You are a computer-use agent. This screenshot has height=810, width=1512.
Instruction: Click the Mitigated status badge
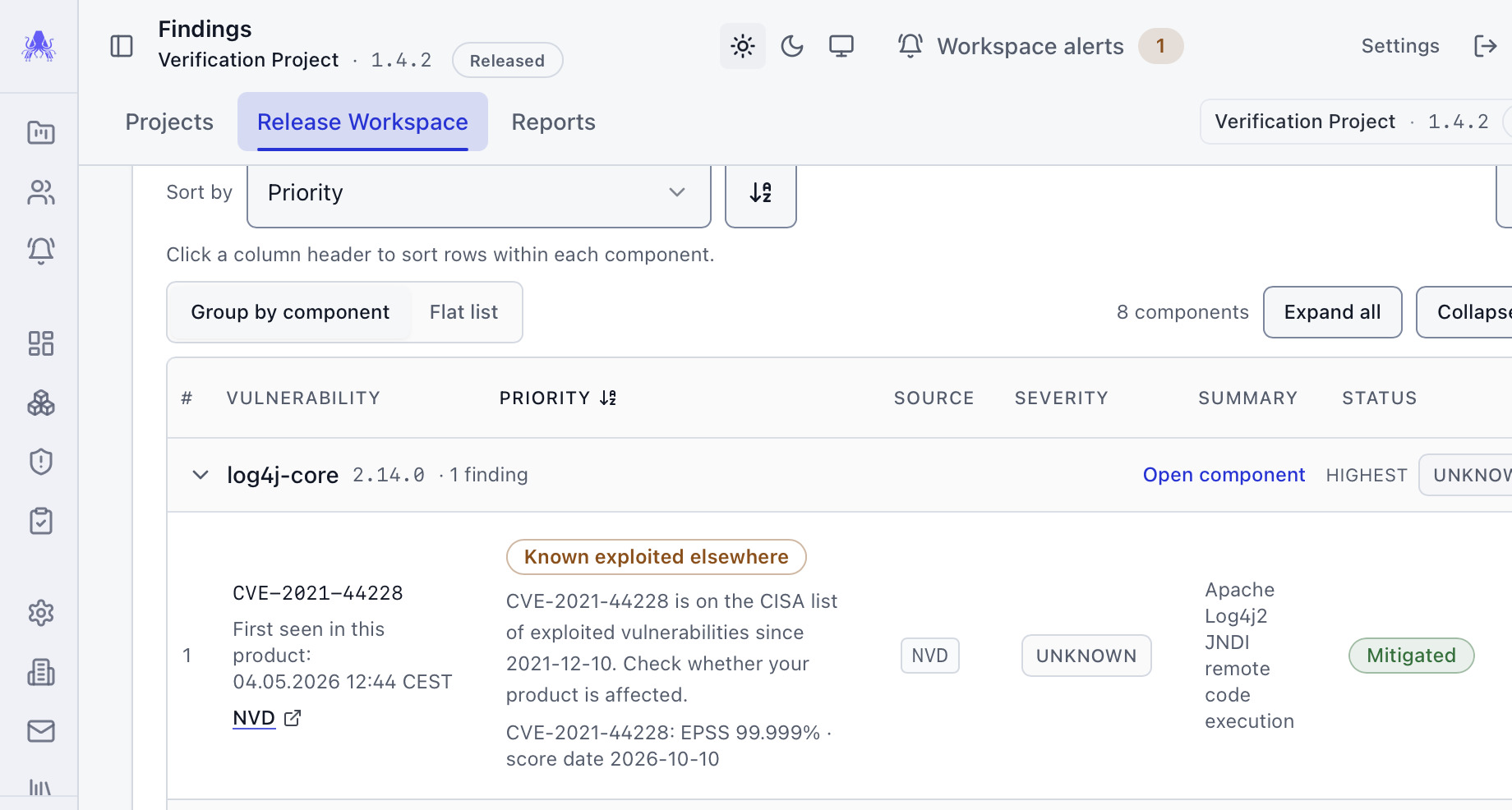[1411, 656]
